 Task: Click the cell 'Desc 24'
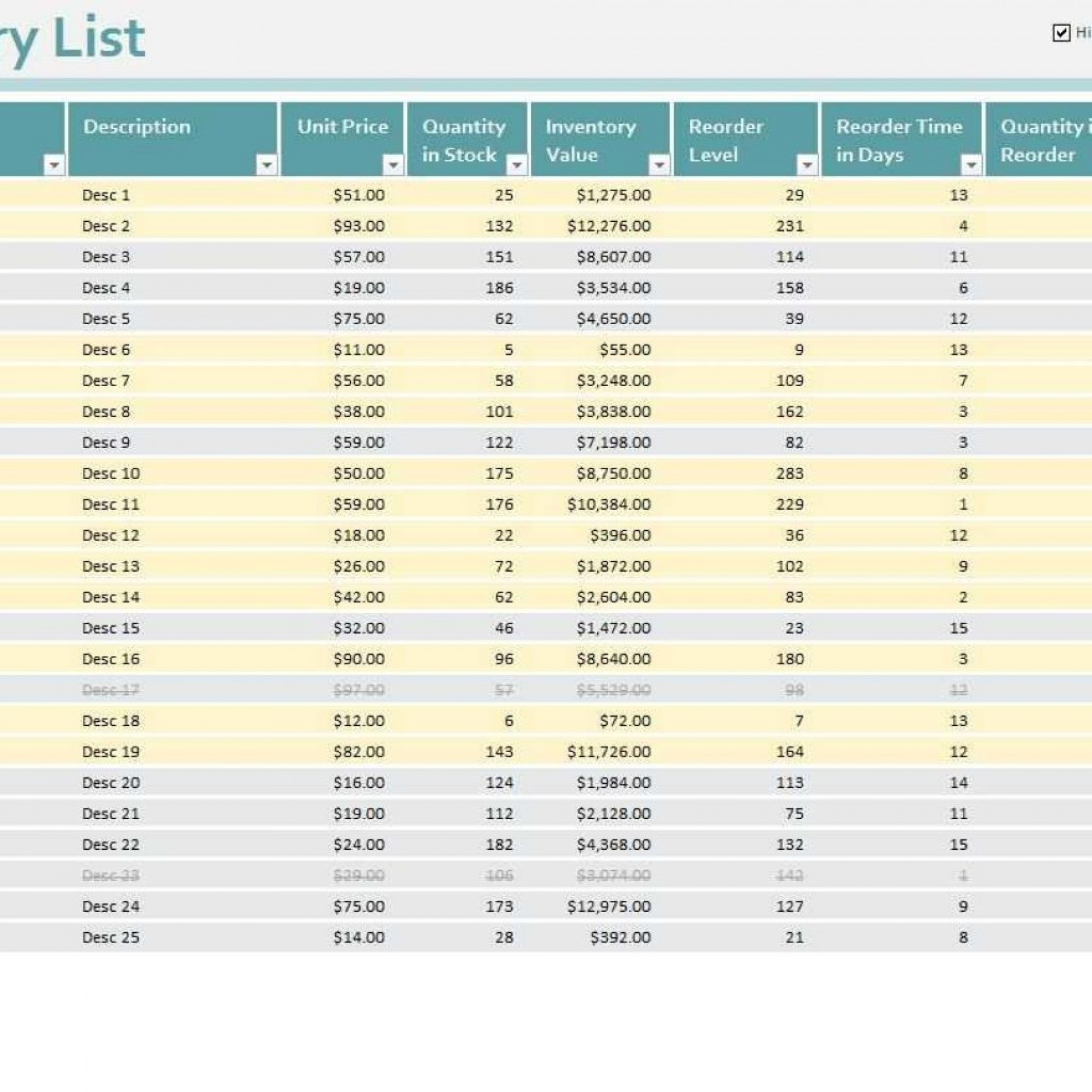[111, 907]
